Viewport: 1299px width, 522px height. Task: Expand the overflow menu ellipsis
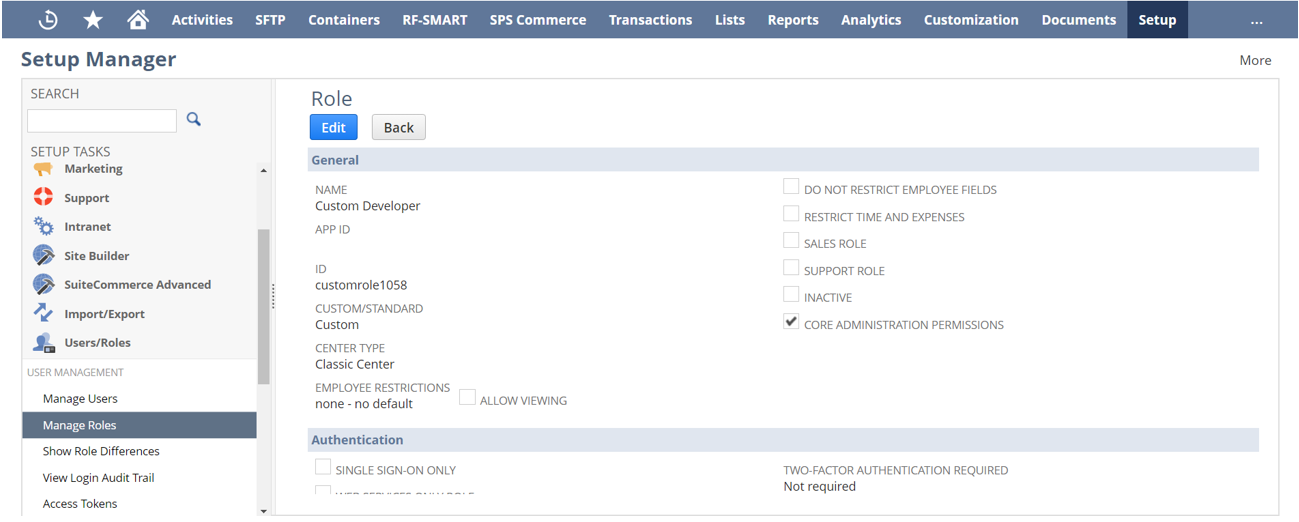tap(1256, 20)
